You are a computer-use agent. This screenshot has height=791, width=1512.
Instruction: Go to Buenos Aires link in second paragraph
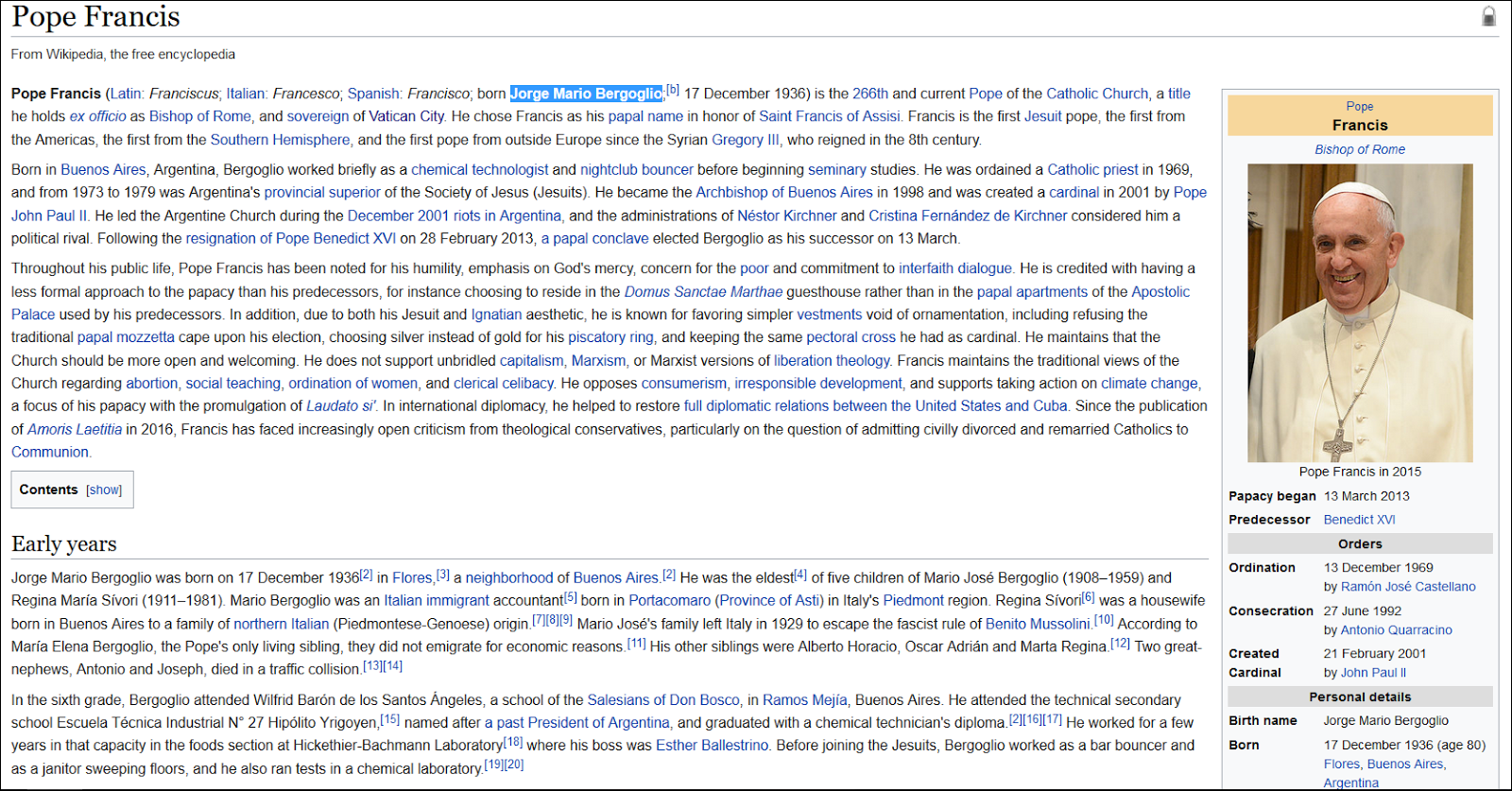103,170
